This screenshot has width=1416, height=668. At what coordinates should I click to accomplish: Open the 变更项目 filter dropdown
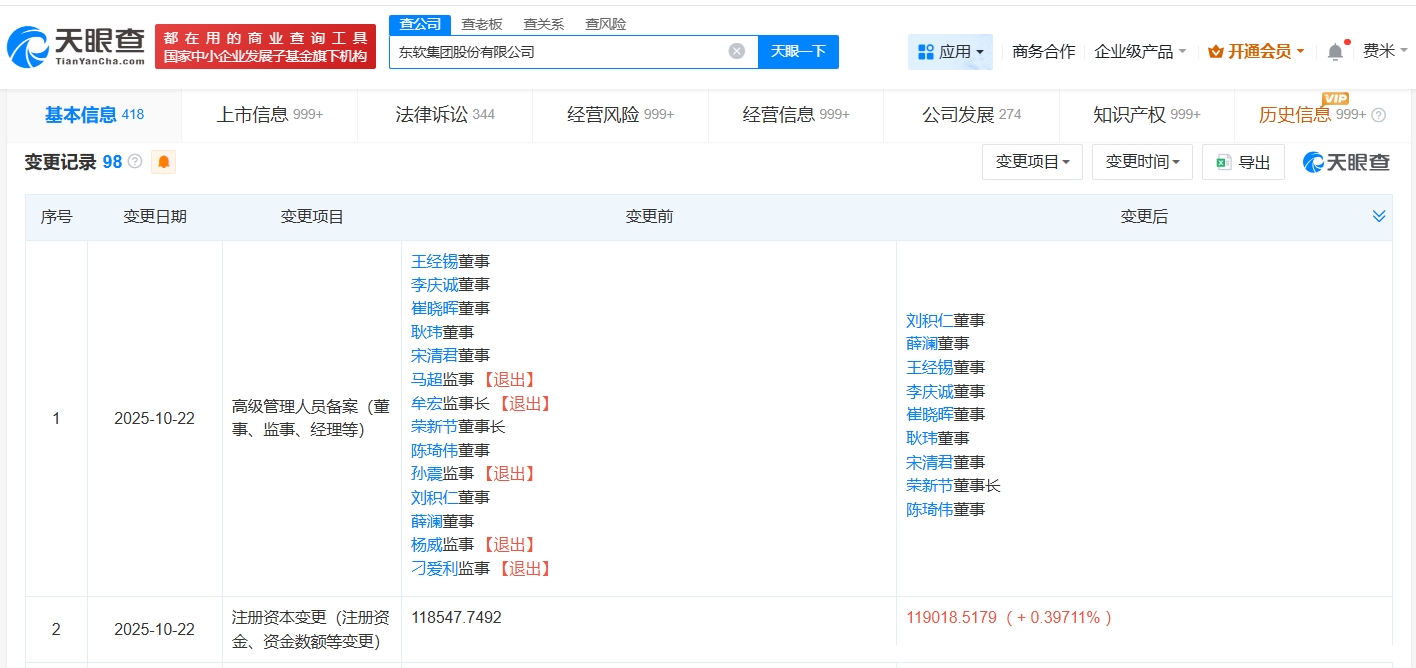coord(1032,162)
